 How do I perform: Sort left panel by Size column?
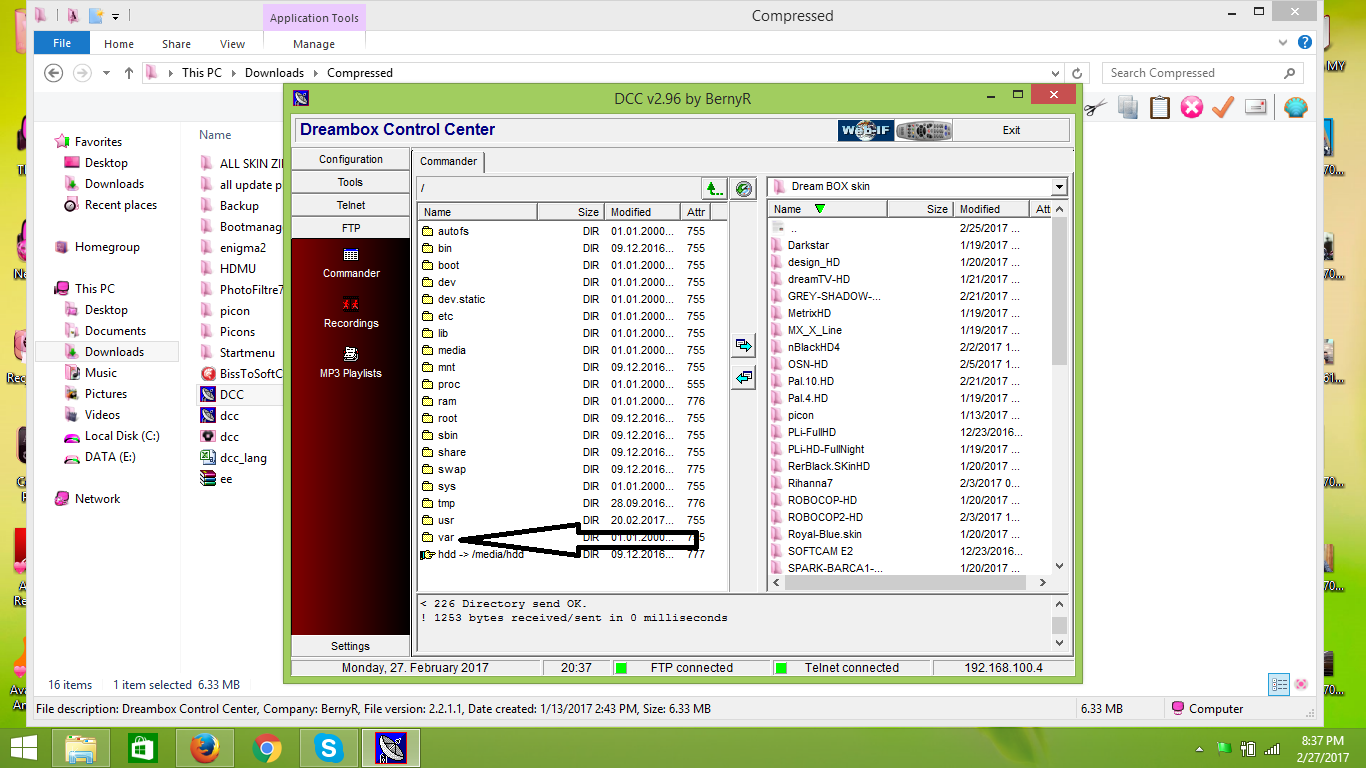pyautogui.click(x=570, y=212)
